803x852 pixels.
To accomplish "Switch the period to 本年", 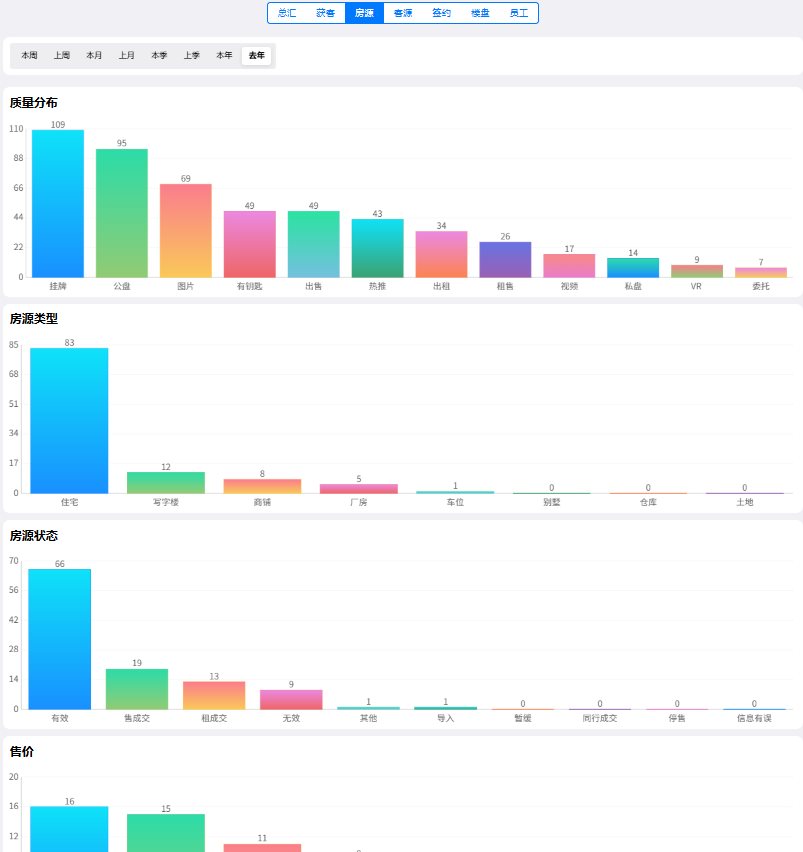I will [x=224, y=55].
